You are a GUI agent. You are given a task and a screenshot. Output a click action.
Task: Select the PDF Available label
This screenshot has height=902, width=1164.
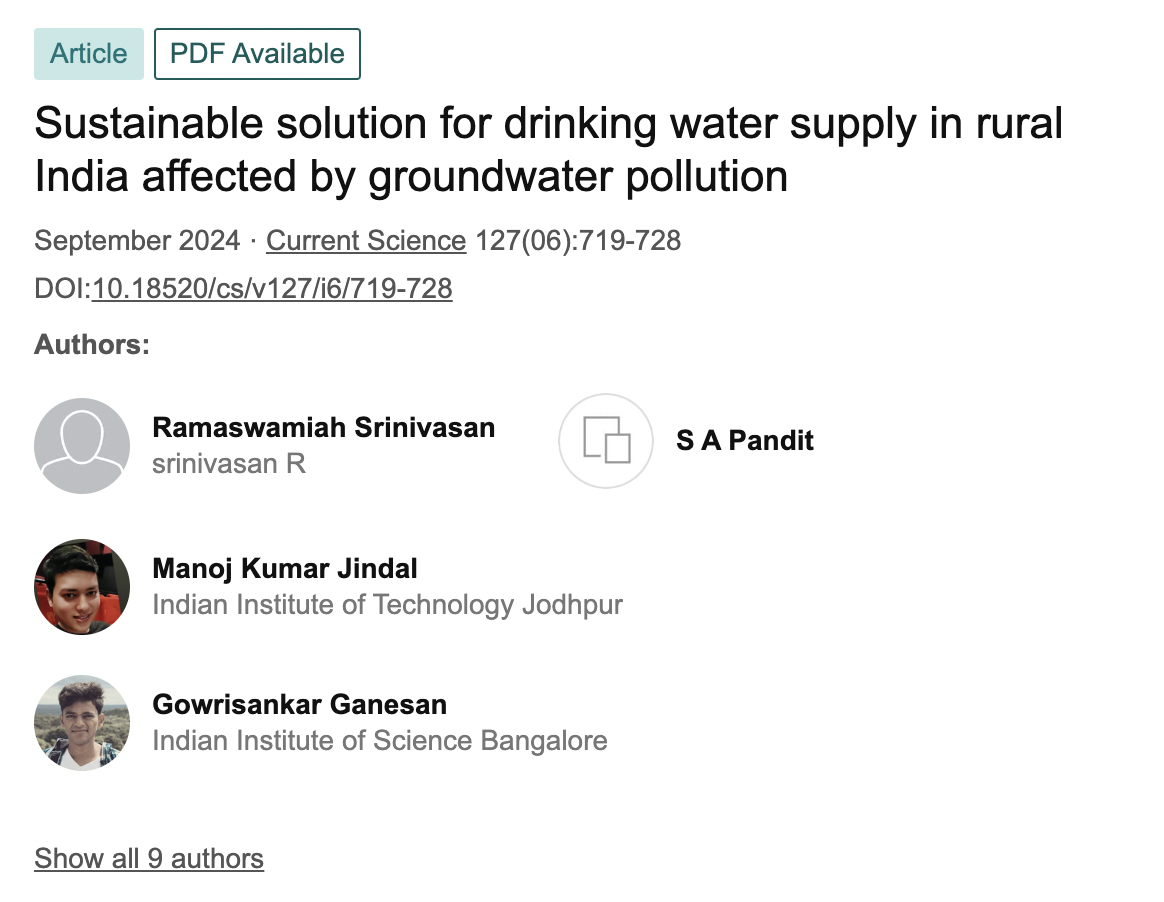pos(257,54)
